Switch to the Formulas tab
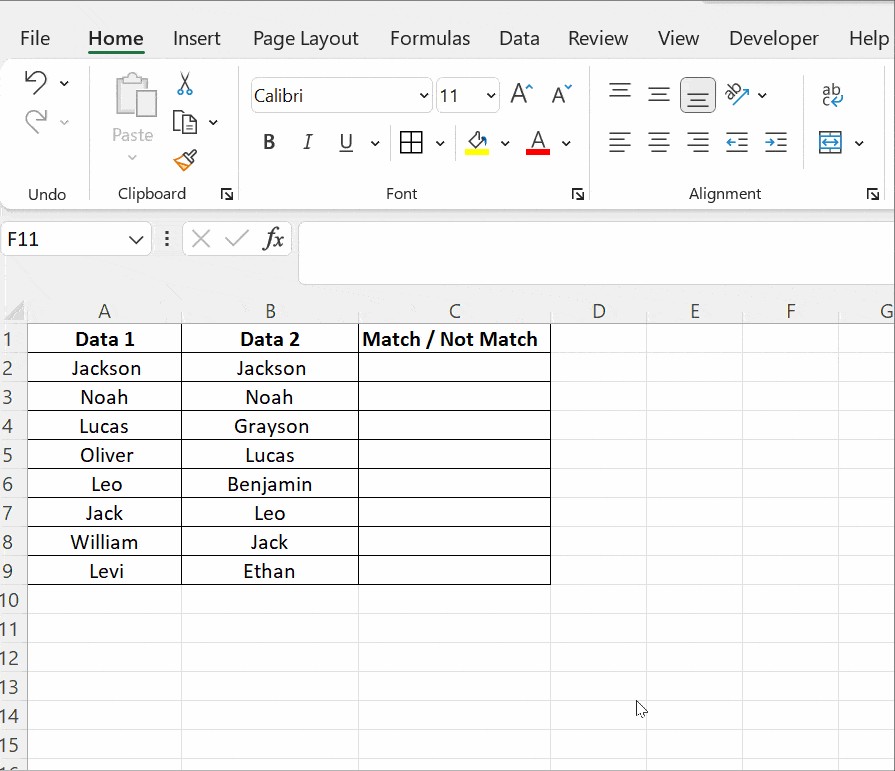The width and height of the screenshot is (895, 771). 430,38
